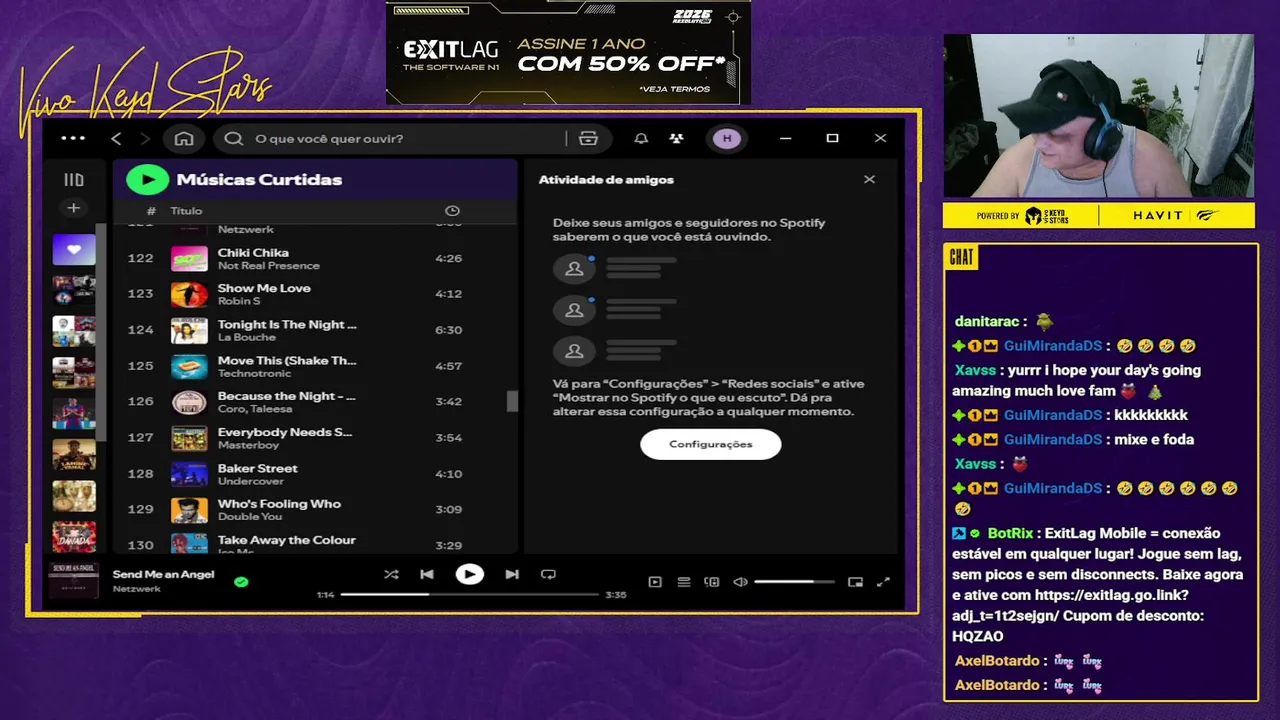This screenshot has height=720, width=1280.
Task: Open the purple H profile avatar
Action: [x=727, y=139]
